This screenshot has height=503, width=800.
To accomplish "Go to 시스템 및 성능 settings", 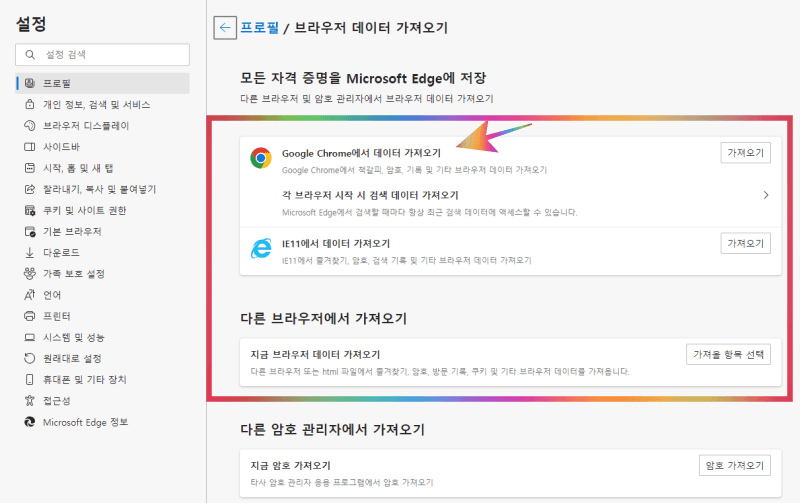I will click(73, 337).
